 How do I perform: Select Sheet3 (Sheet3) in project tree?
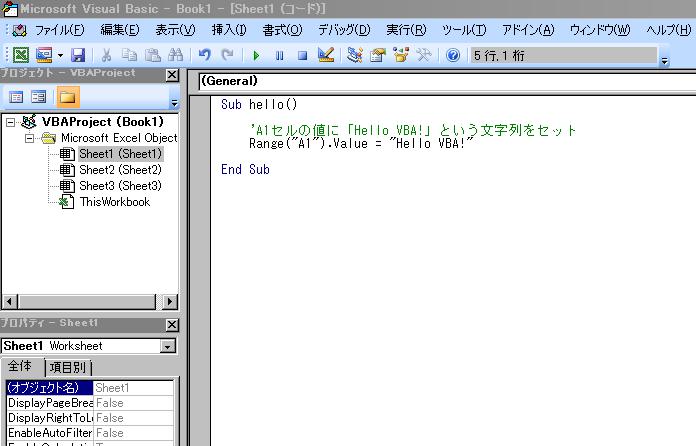click(x=120, y=186)
